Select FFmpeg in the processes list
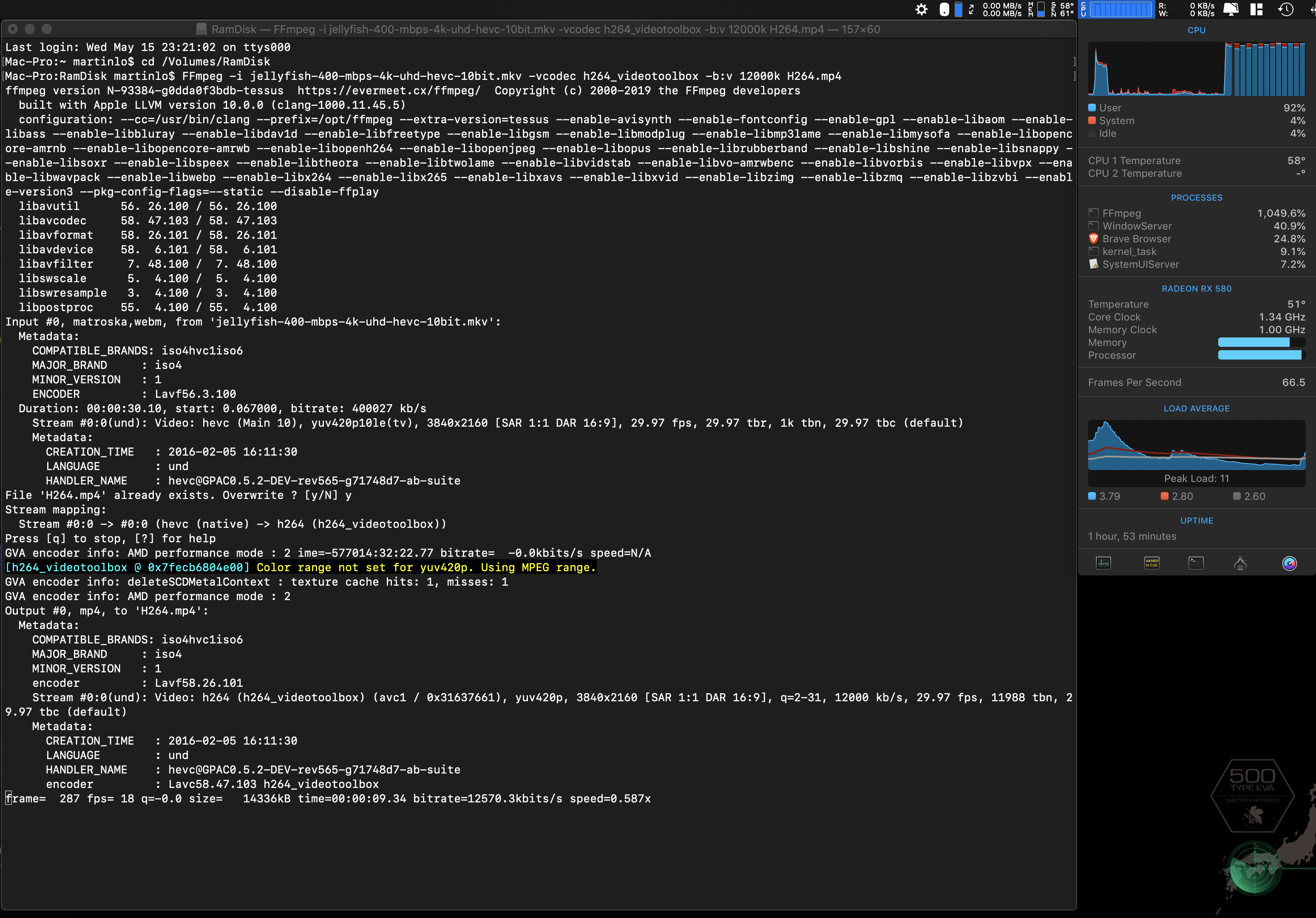This screenshot has width=1316, height=918. point(1196,213)
